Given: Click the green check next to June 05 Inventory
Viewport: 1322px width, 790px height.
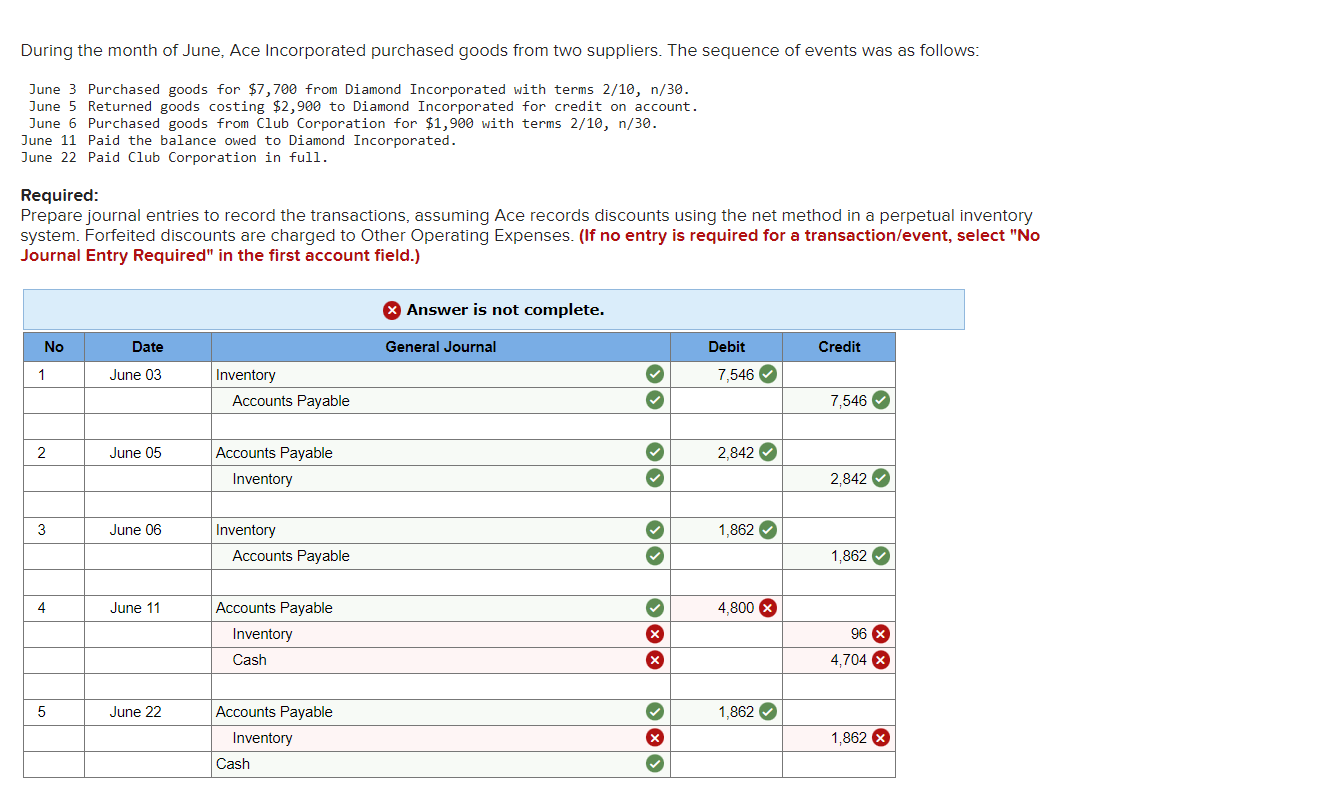Looking at the screenshot, I should [x=653, y=478].
